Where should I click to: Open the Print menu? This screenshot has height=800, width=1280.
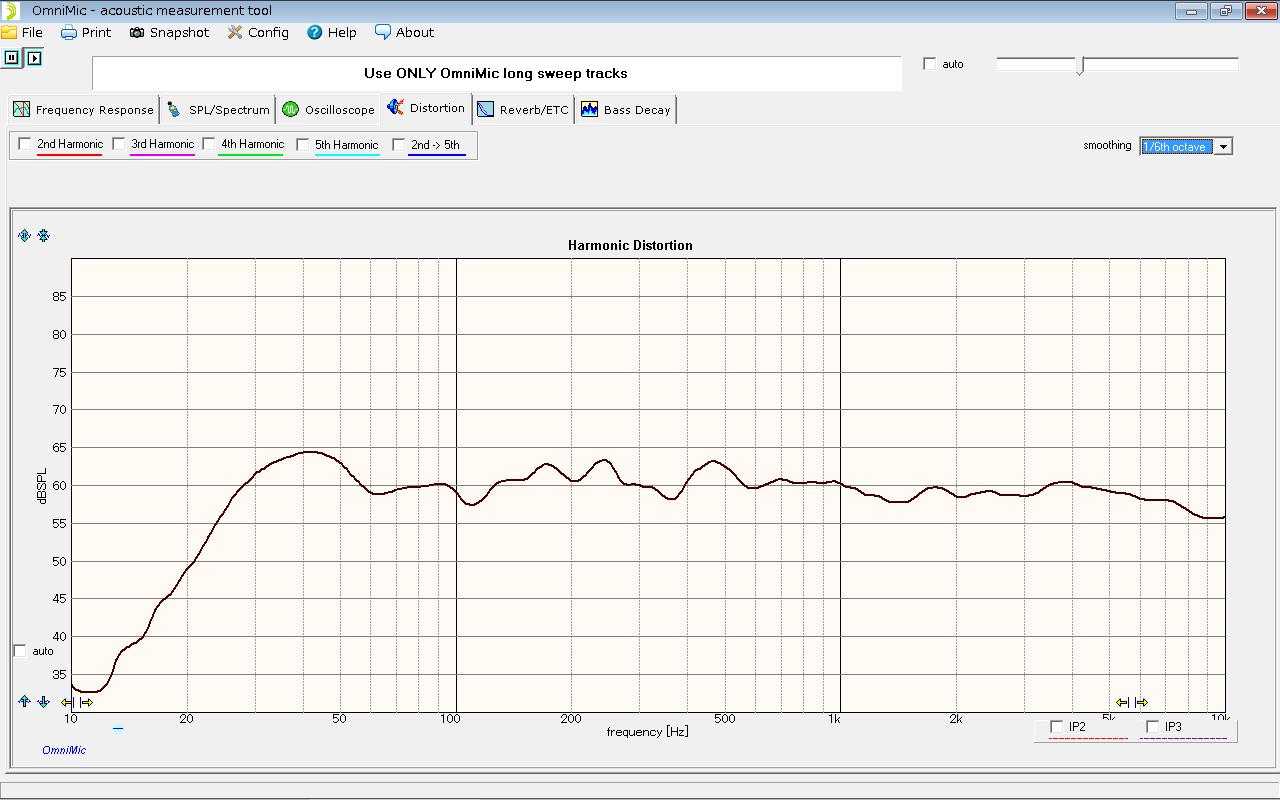tap(86, 32)
